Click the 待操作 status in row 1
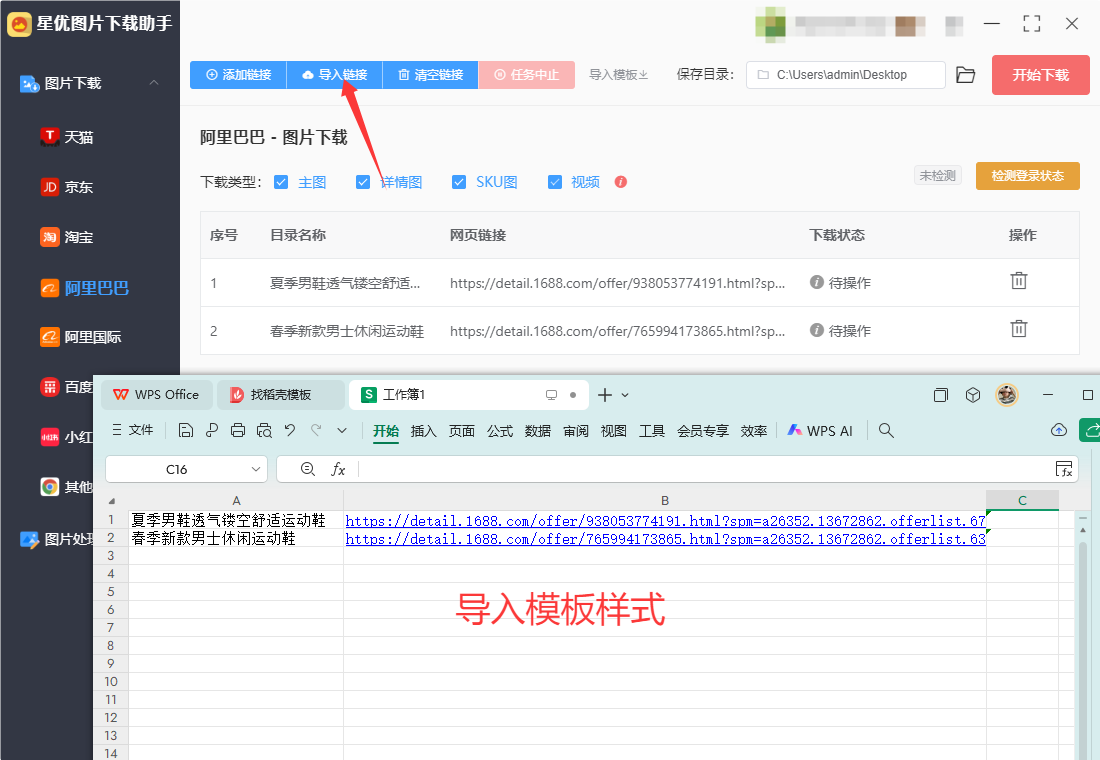 pos(840,283)
